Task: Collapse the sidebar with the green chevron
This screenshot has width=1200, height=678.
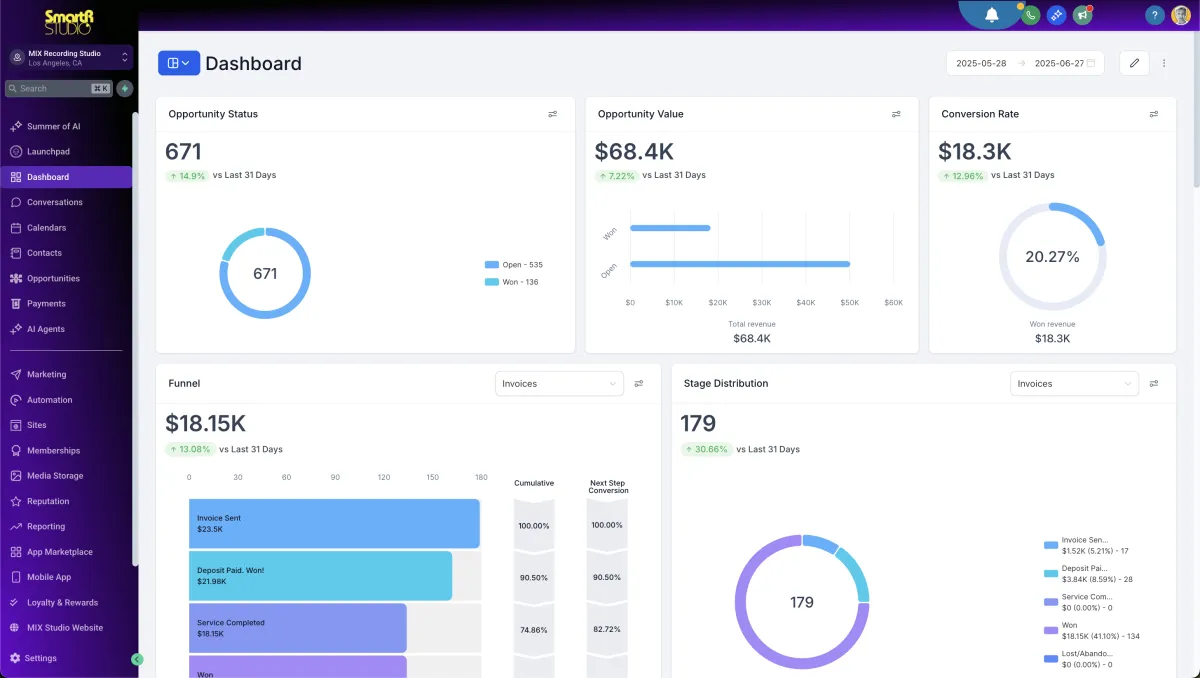Action: pos(137,659)
